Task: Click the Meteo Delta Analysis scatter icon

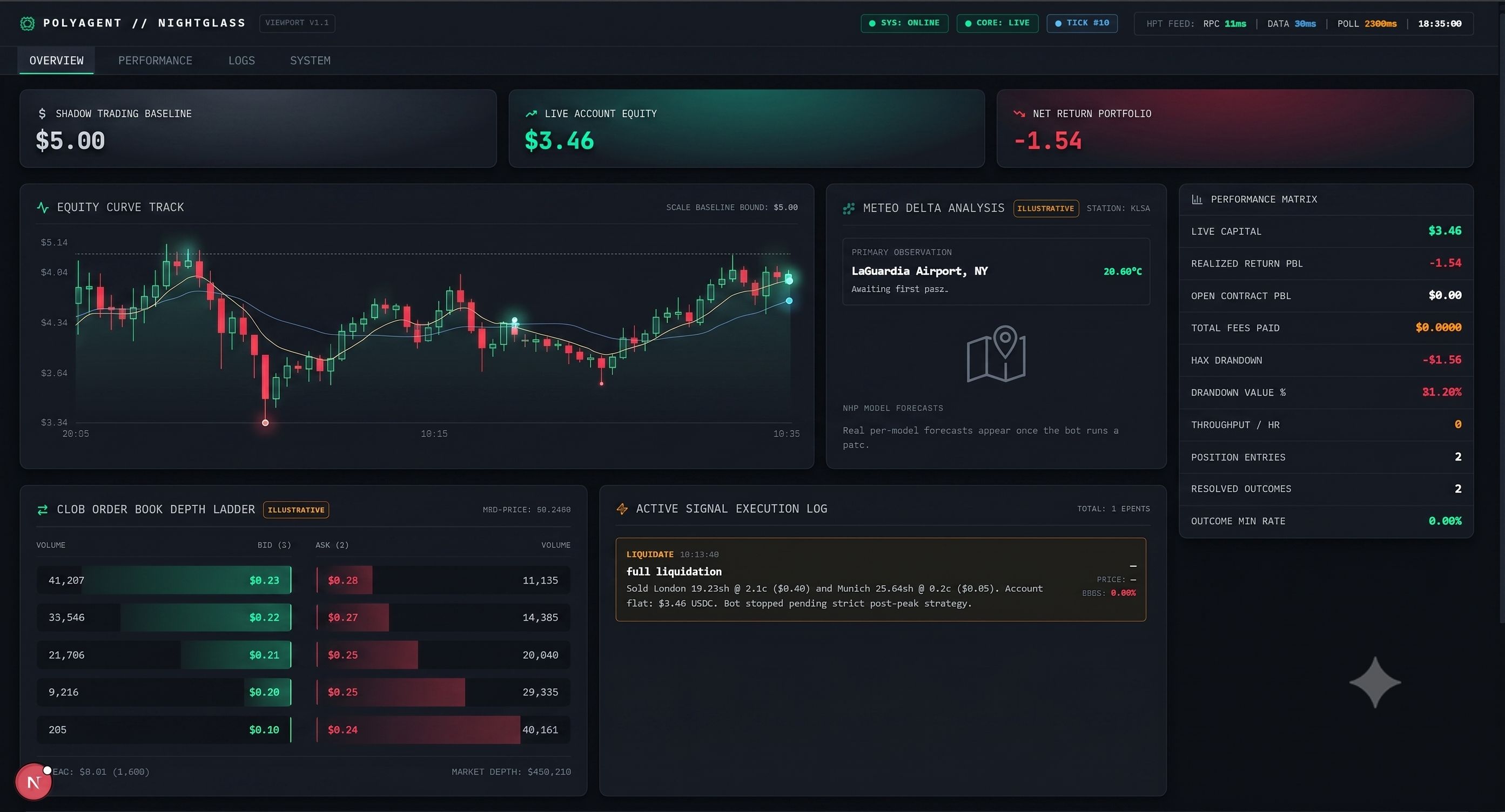Action: coord(849,208)
